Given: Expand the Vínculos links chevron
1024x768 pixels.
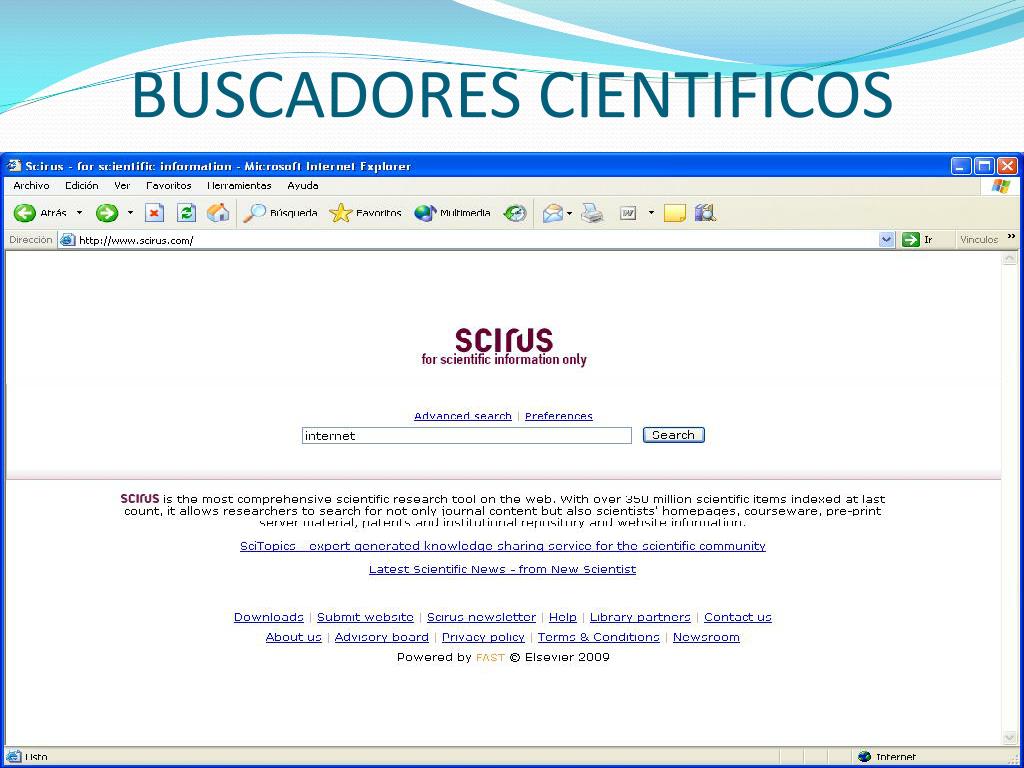Looking at the screenshot, I should coord(1012,236).
